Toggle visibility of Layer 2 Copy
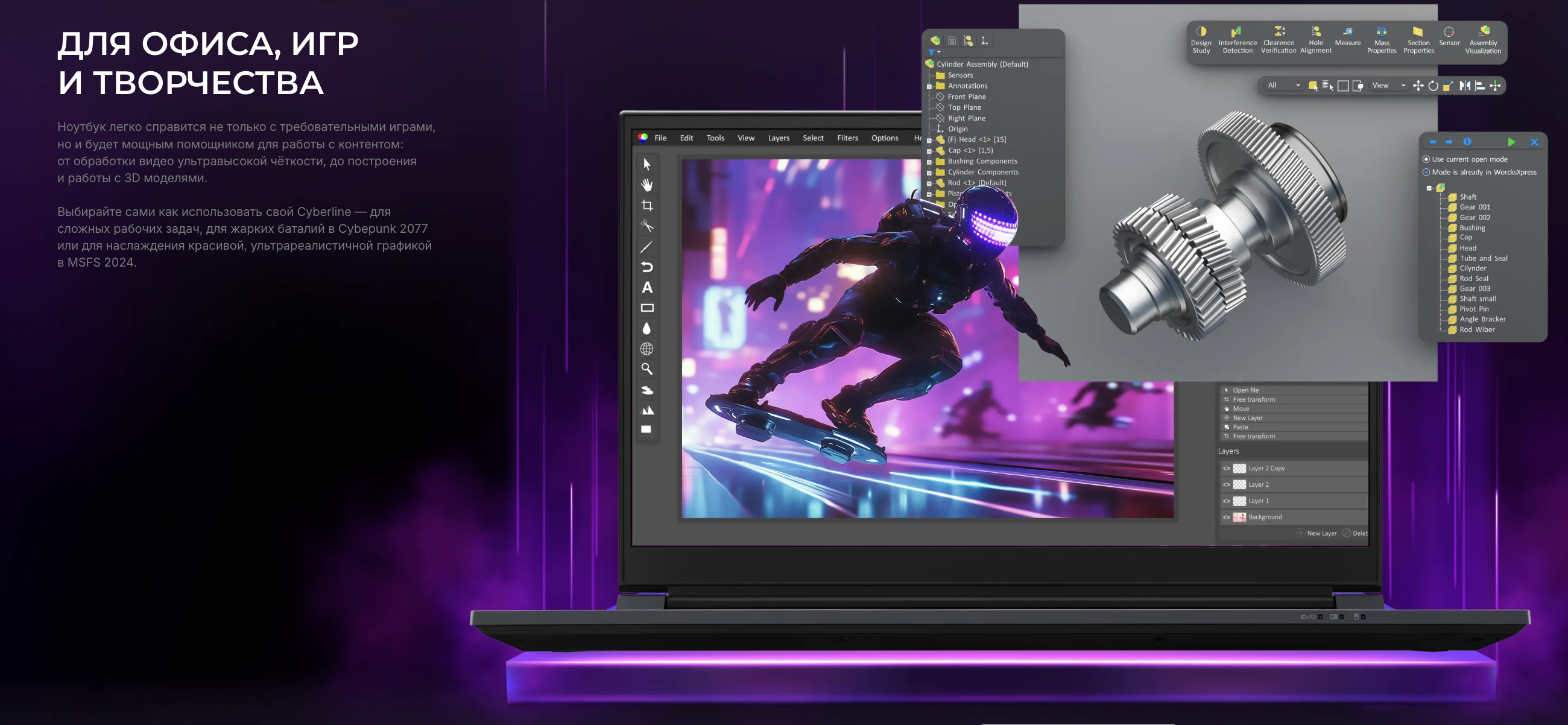 coord(1227,469)
